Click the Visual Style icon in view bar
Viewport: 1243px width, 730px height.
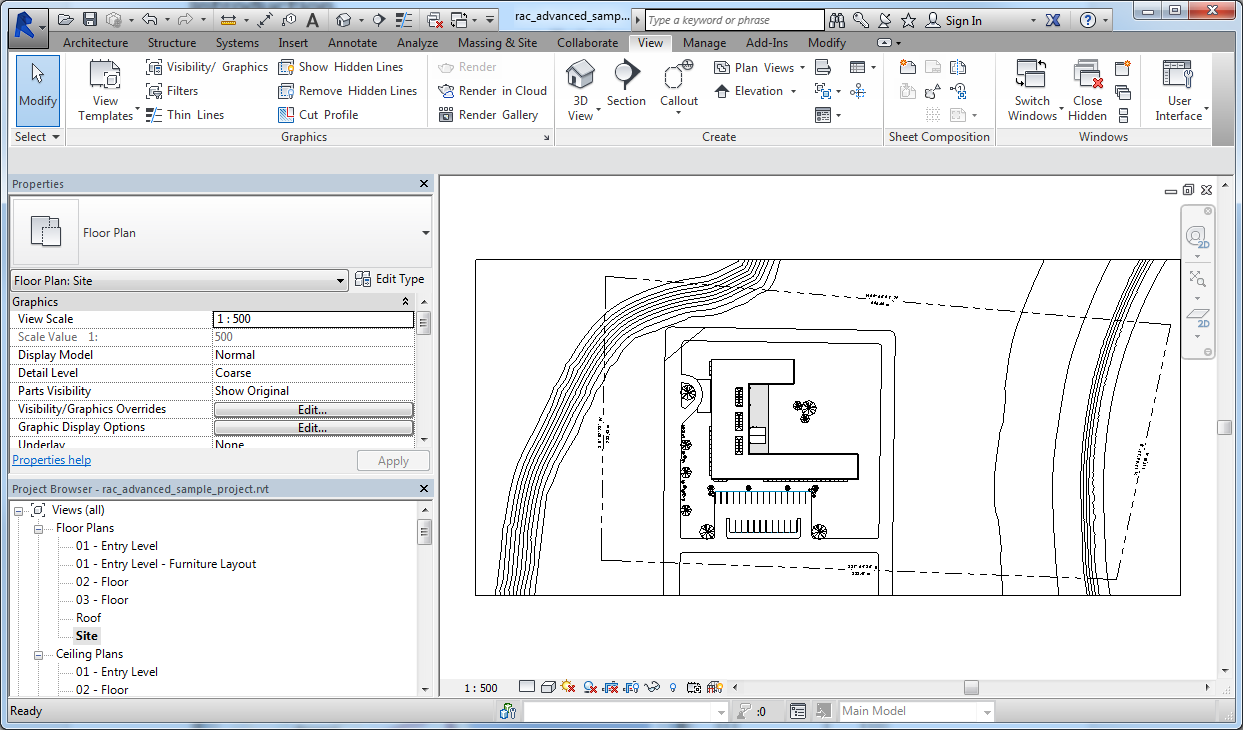pyautogui.click(x=549, y=687)
